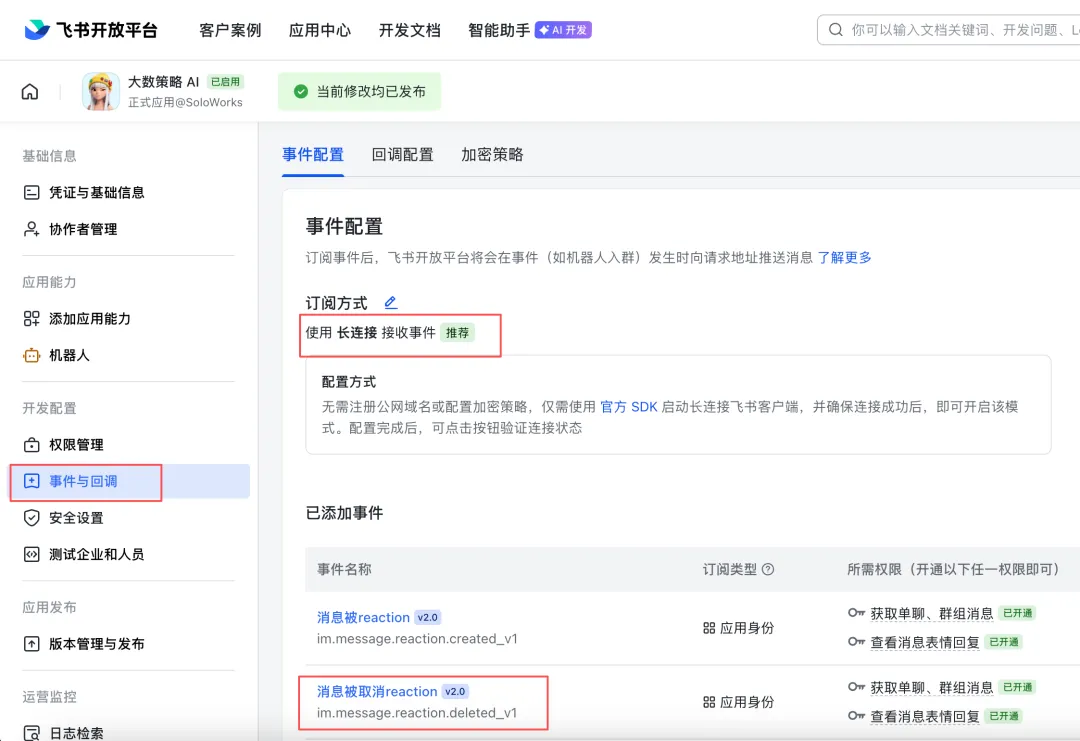1080x741 pixels.
Task: Click the 机器人 robot icon
Action: coord(32,355)
